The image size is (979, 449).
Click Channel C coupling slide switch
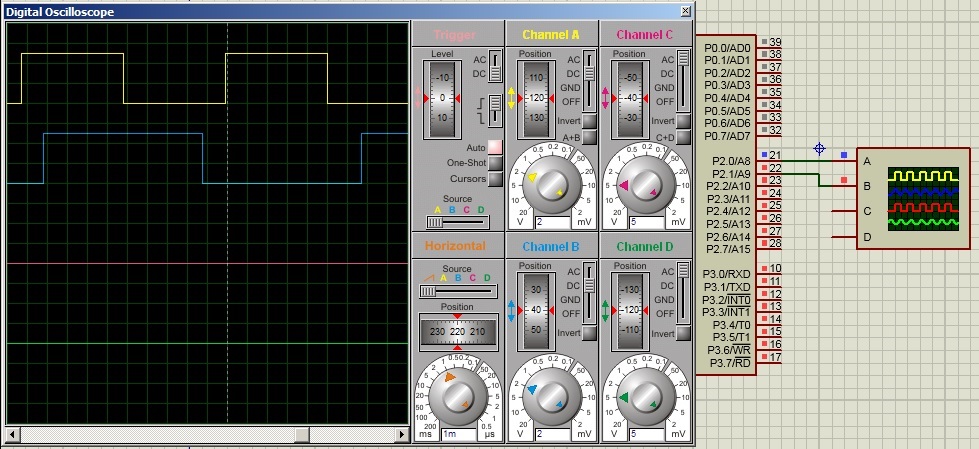tap(683, 80)
